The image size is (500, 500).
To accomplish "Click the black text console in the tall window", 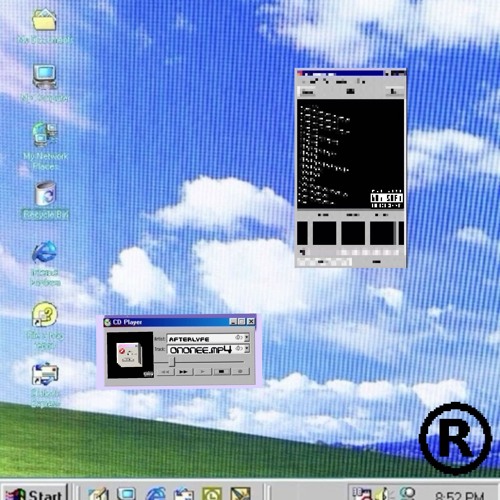I will point(350,154).
